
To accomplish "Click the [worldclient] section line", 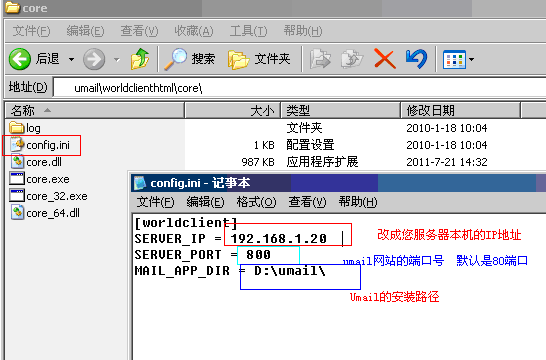I will click(186, 223).
